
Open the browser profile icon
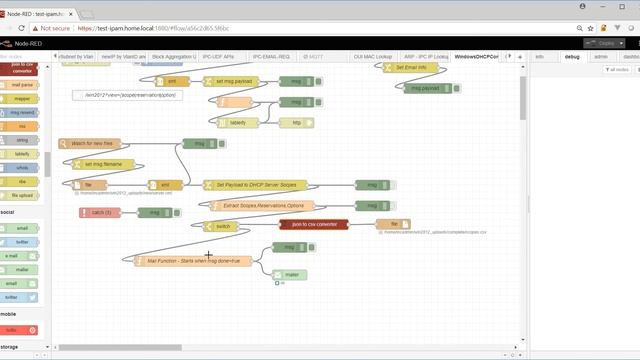pyautogui.click(x=582, y=6)
